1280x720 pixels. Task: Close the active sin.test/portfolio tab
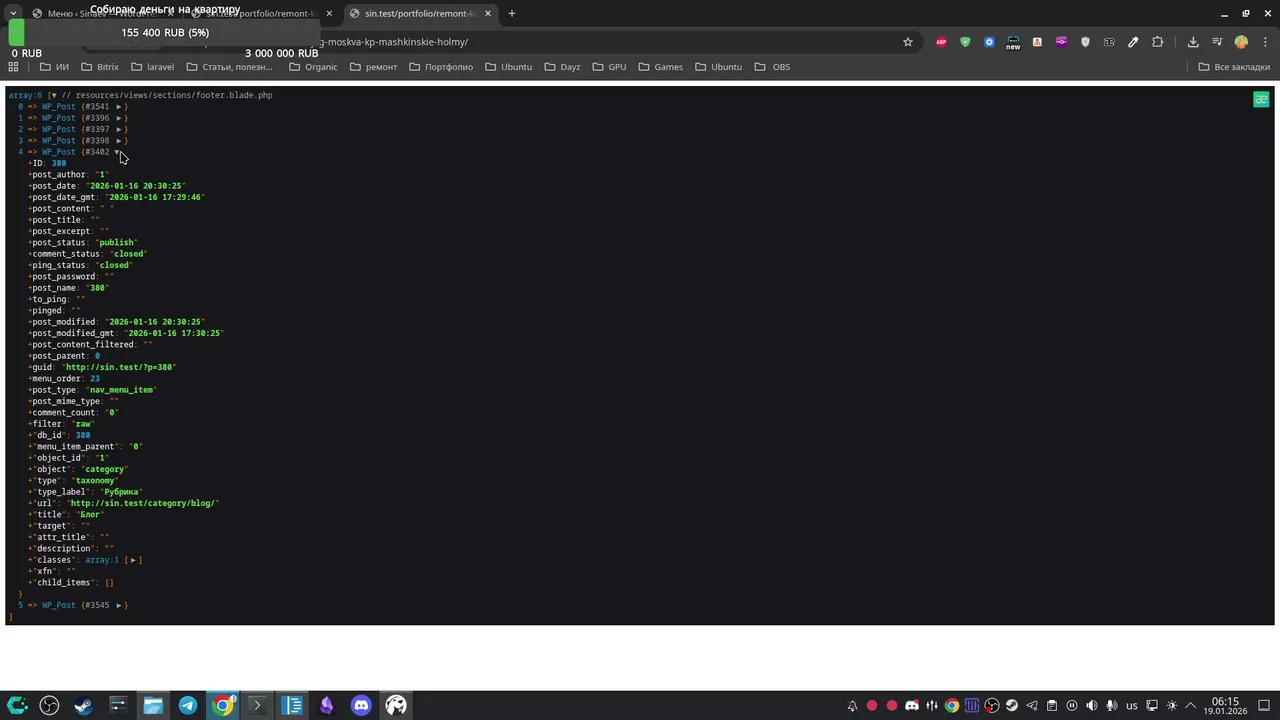[x=488, y=14]
